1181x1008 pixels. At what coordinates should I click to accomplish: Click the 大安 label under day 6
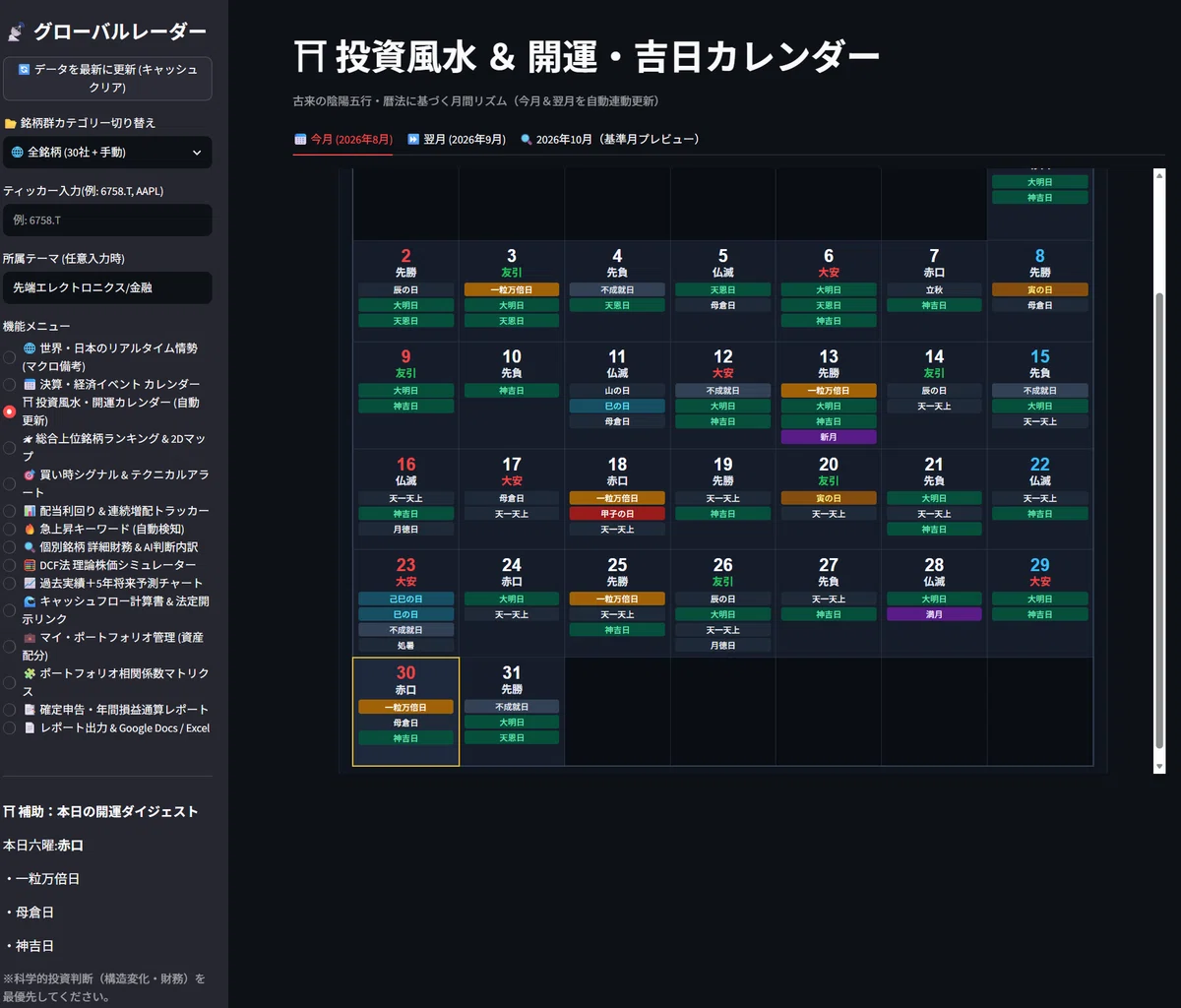pos(829,272)
